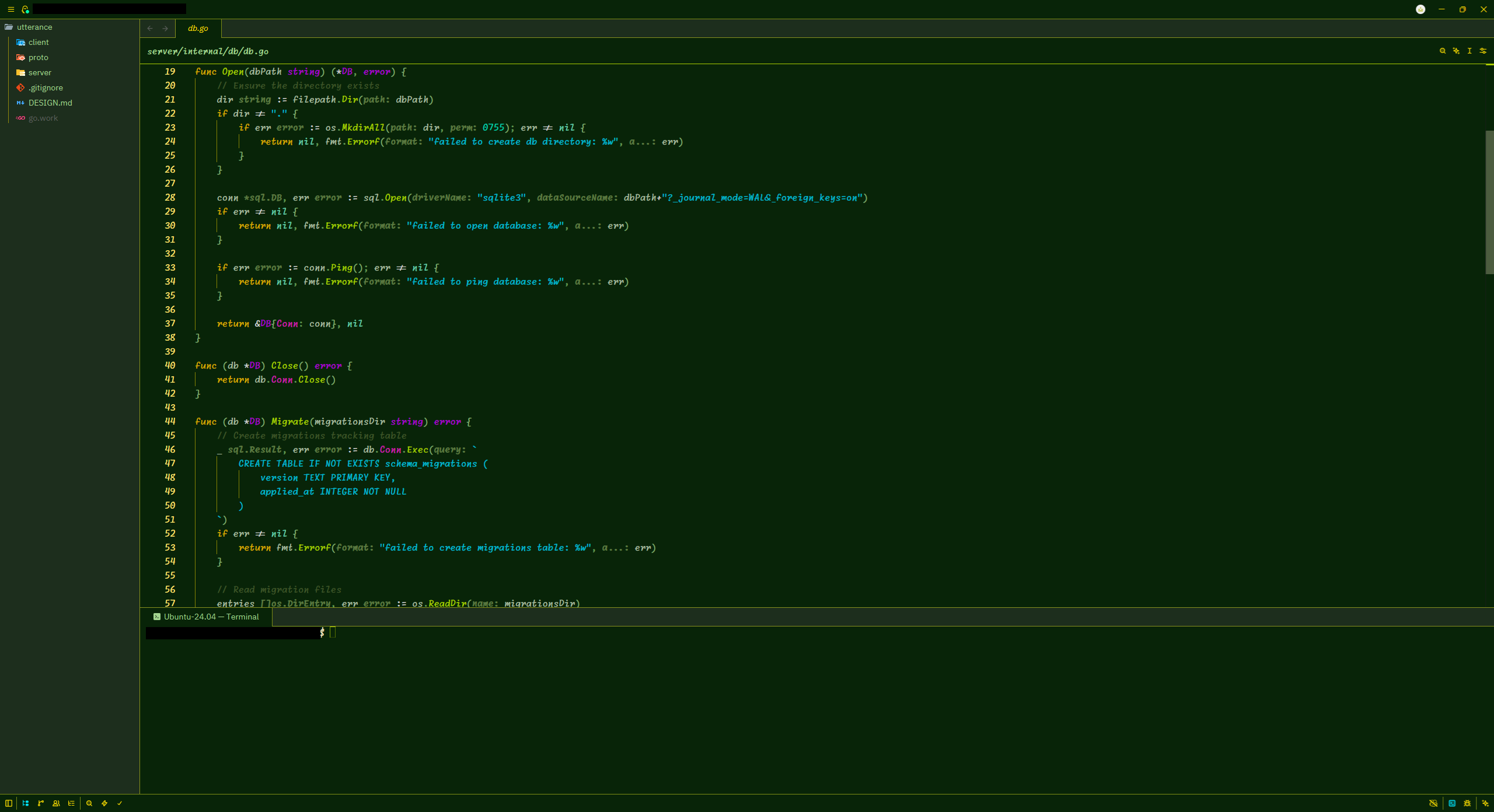Click line number 44 in the gutter

pos(170,421)
